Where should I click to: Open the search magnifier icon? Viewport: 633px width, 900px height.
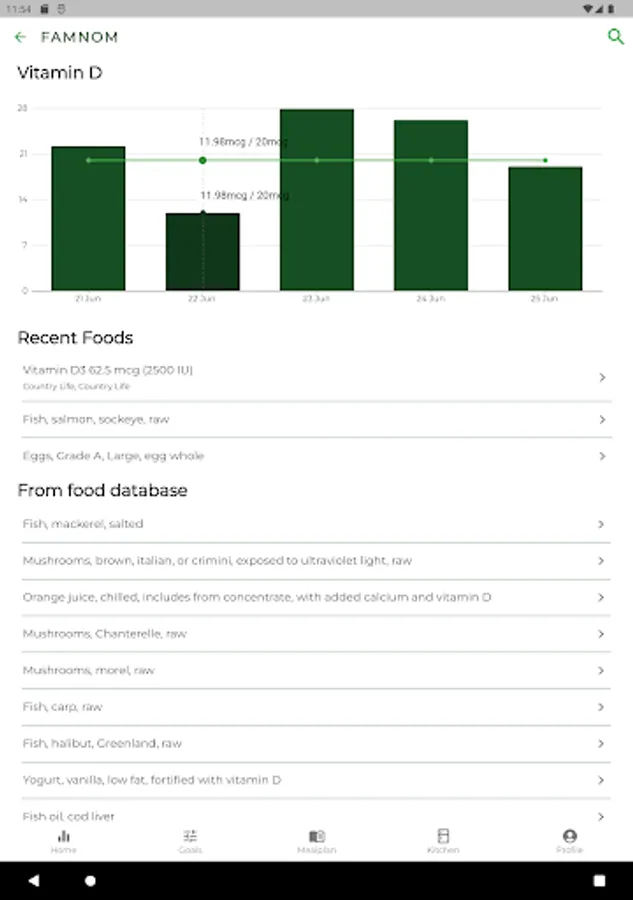615,38
